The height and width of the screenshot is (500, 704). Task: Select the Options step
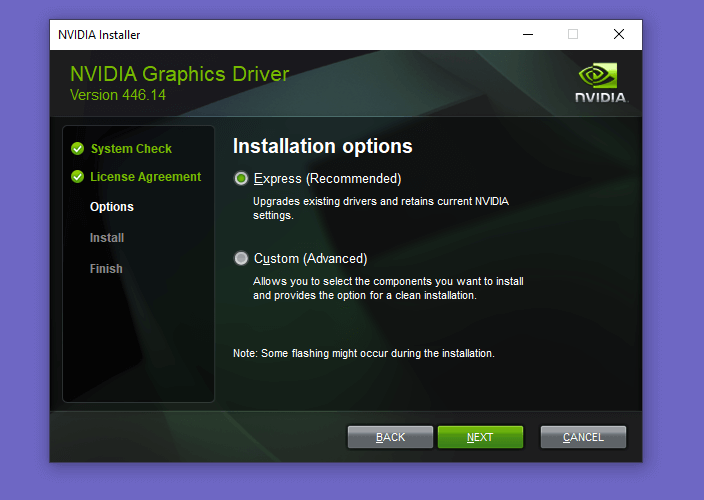pyautogui.click(x=112, y=207)
